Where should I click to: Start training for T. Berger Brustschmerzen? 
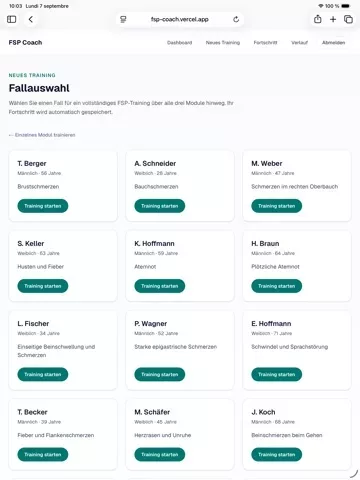click(43, 206)
